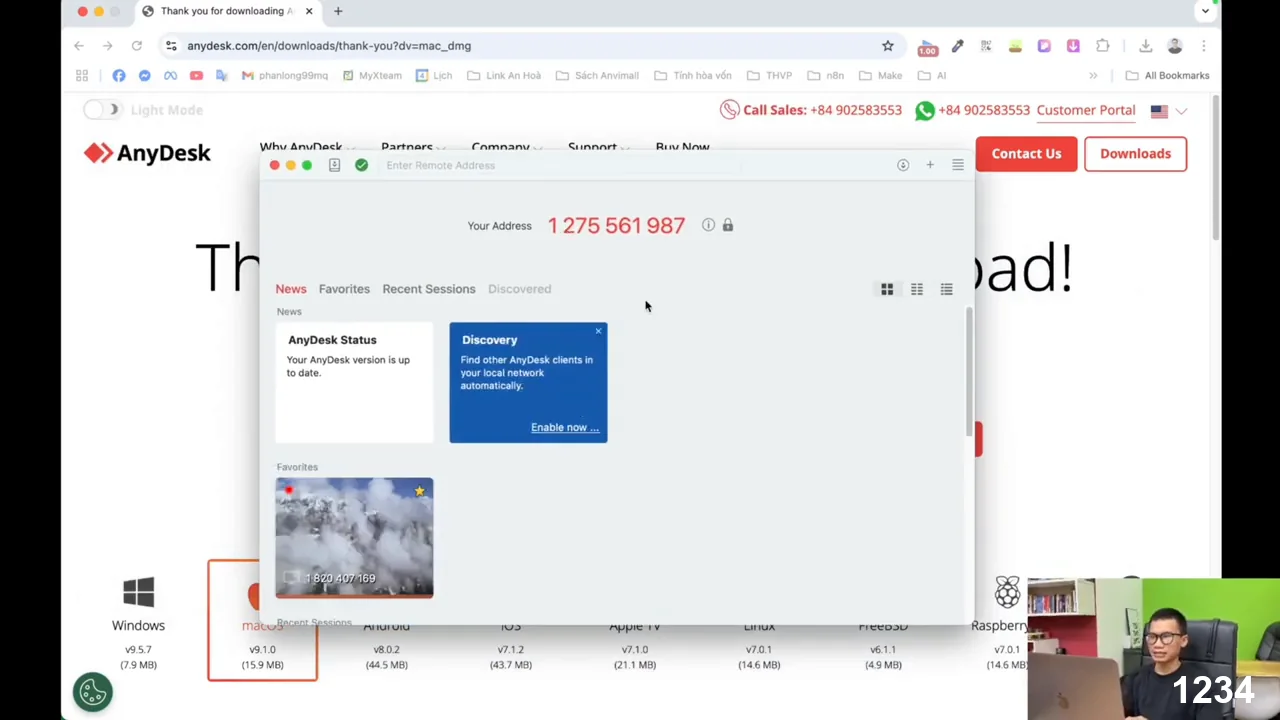This screenshot has height=720, width=1280.
Task: Bookmark this page with the star
Action: coord(888,46)
